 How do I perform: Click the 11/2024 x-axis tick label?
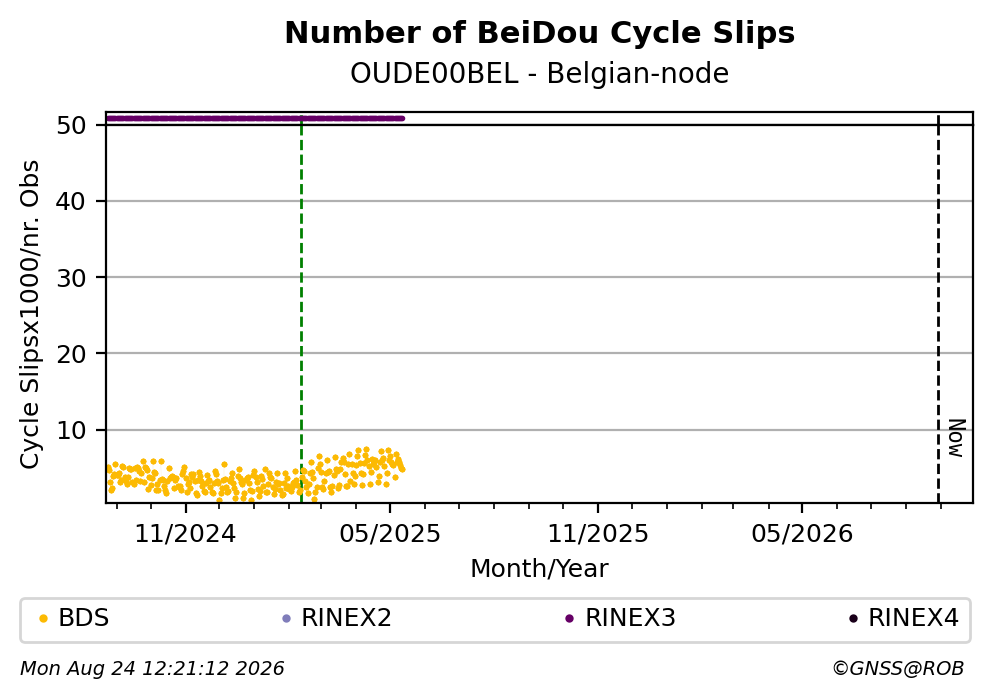tap(185, 534)
